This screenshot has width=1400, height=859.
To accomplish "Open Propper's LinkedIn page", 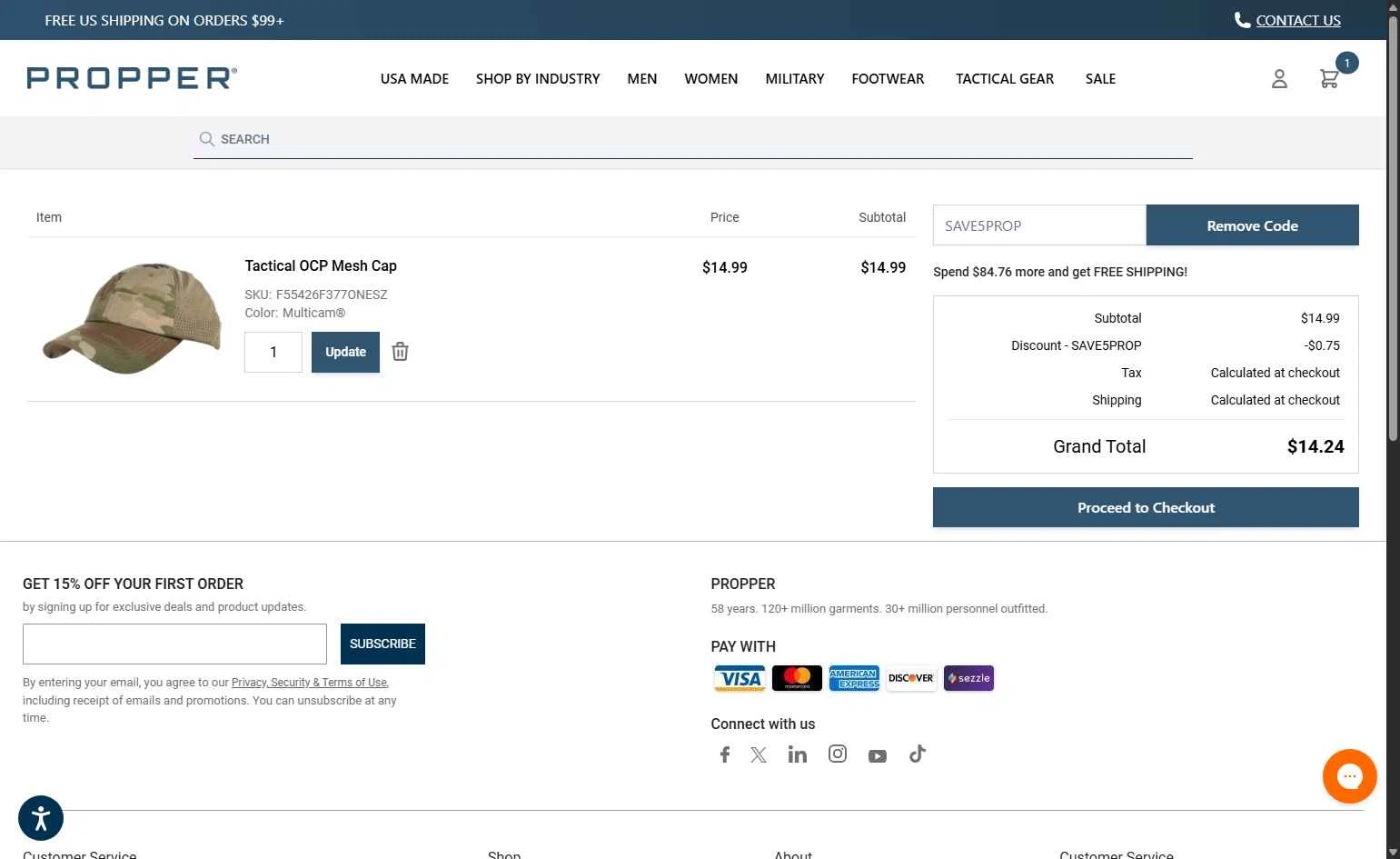I will point(798,754).
